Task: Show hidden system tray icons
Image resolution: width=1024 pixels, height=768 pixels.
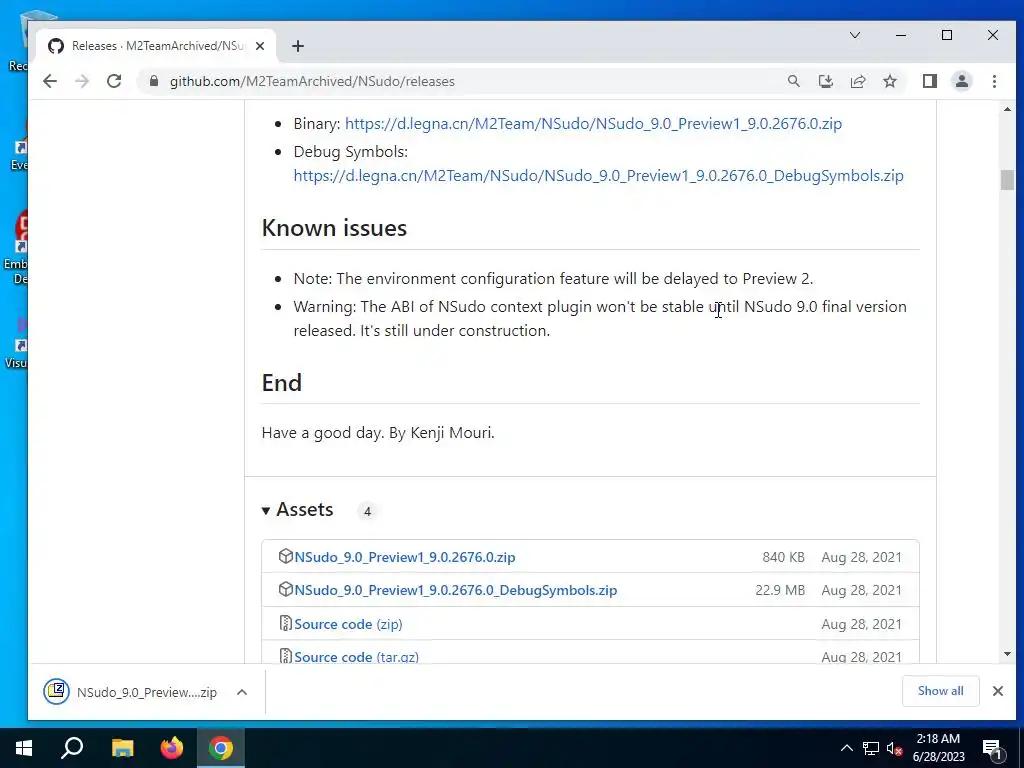Action: click(x=846, y=748)
